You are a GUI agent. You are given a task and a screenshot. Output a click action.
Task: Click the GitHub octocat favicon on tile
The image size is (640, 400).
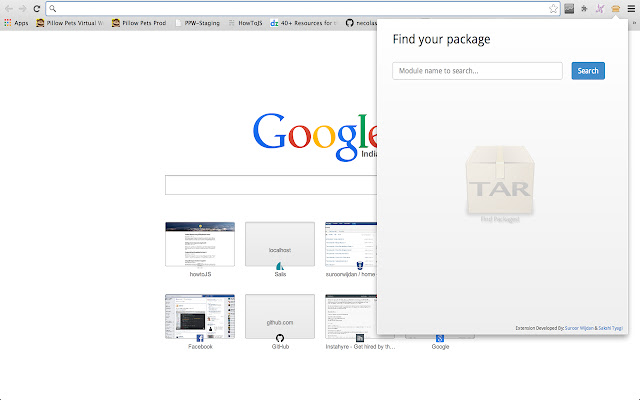coord(280,338)
